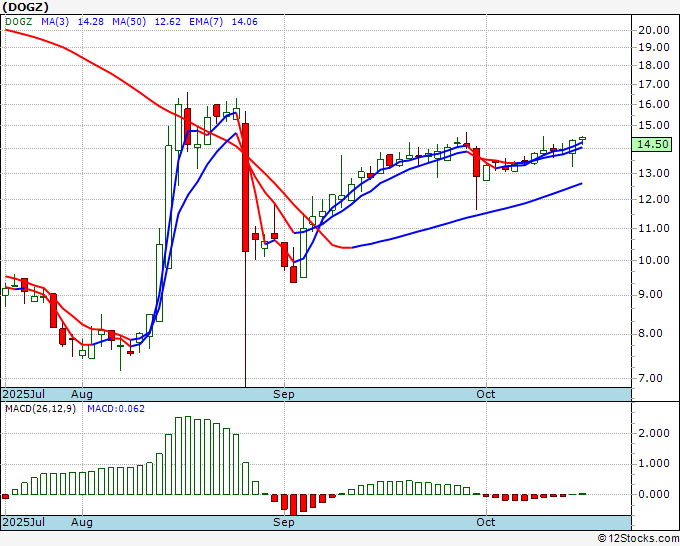Viewport: 680px width, 546px height.
Task: Click the 2.000 MACD axis label
Action: [654, 433]
